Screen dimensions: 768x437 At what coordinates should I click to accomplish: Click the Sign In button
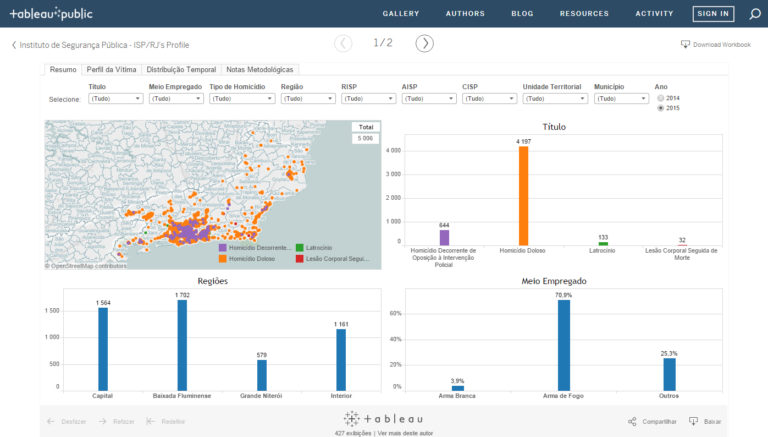pyautogui.click(x=713, y=14)
